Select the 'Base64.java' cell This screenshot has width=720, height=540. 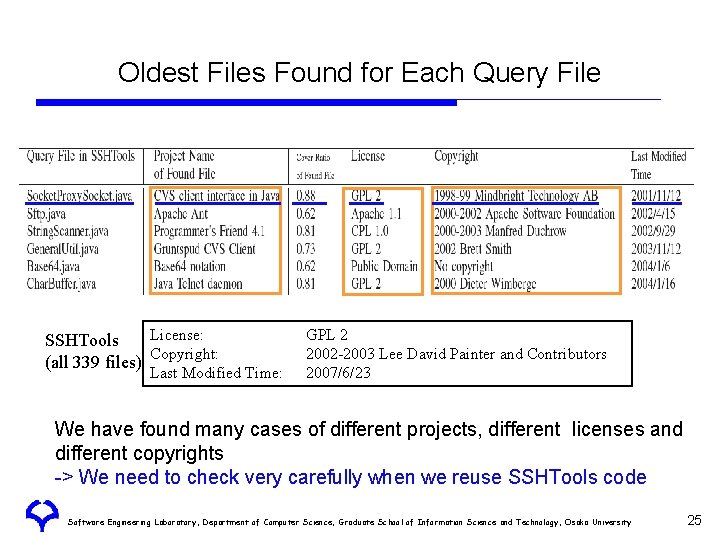coord(53,266)
